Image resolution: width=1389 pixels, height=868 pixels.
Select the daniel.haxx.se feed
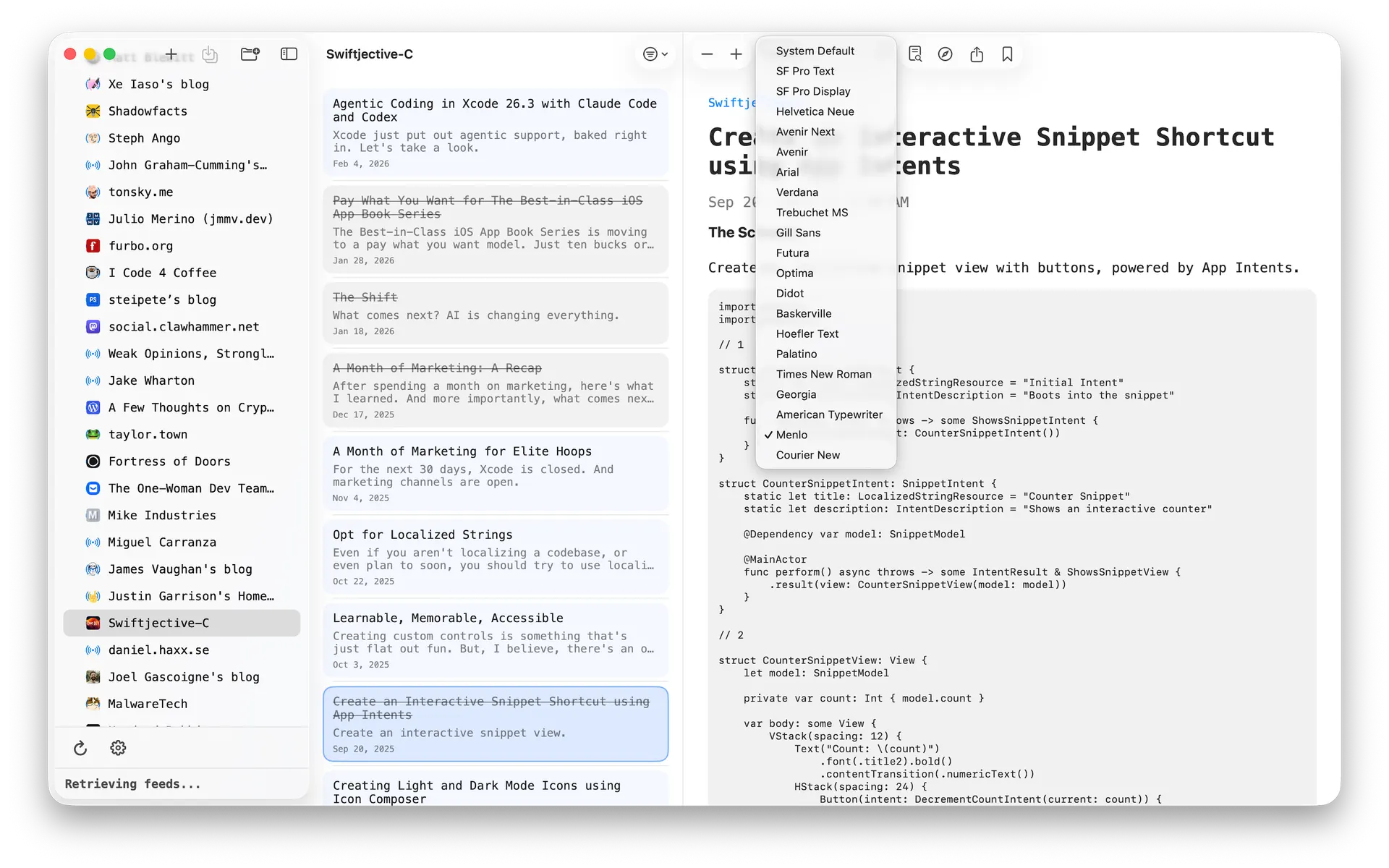(x=182, y=650)
